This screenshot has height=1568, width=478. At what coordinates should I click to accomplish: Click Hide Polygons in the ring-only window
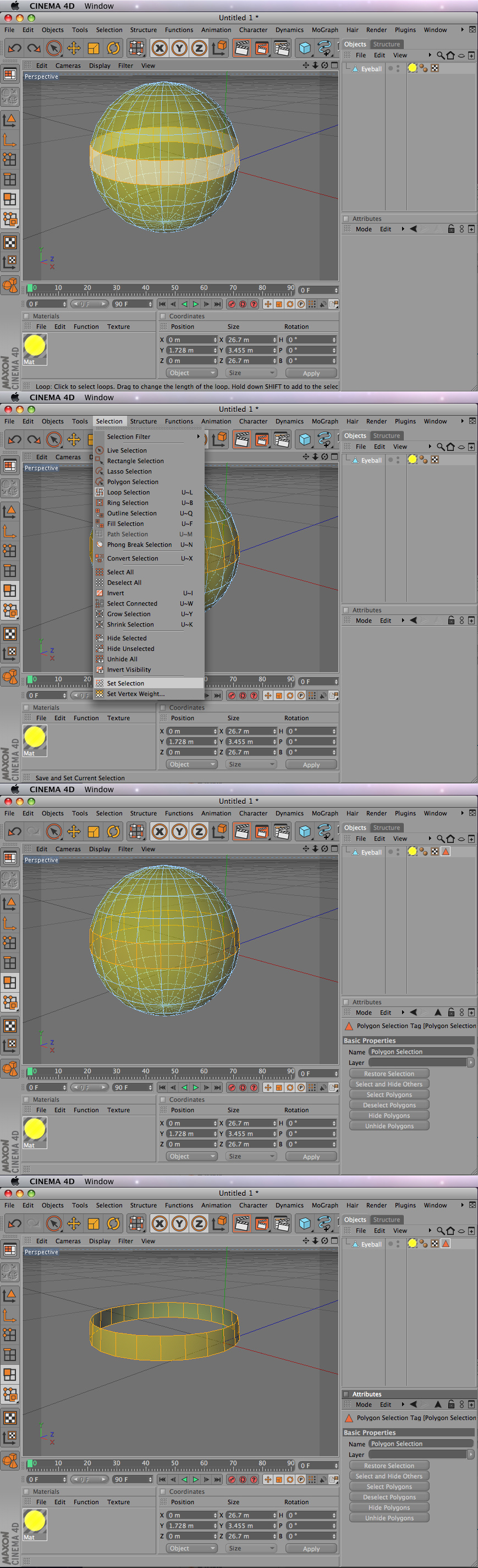pos(389,1507)
